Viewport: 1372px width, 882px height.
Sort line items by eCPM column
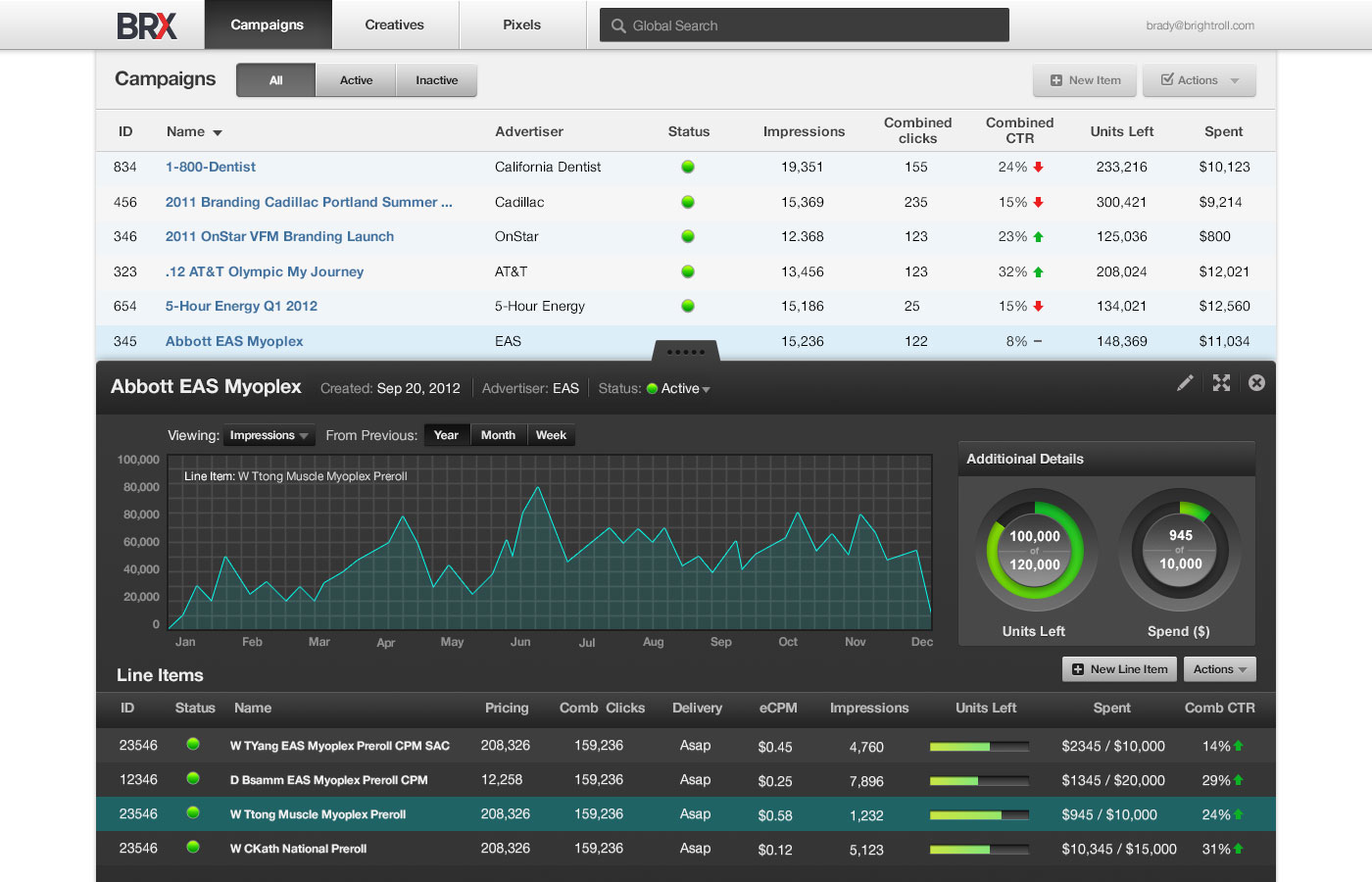pos(778,708)
